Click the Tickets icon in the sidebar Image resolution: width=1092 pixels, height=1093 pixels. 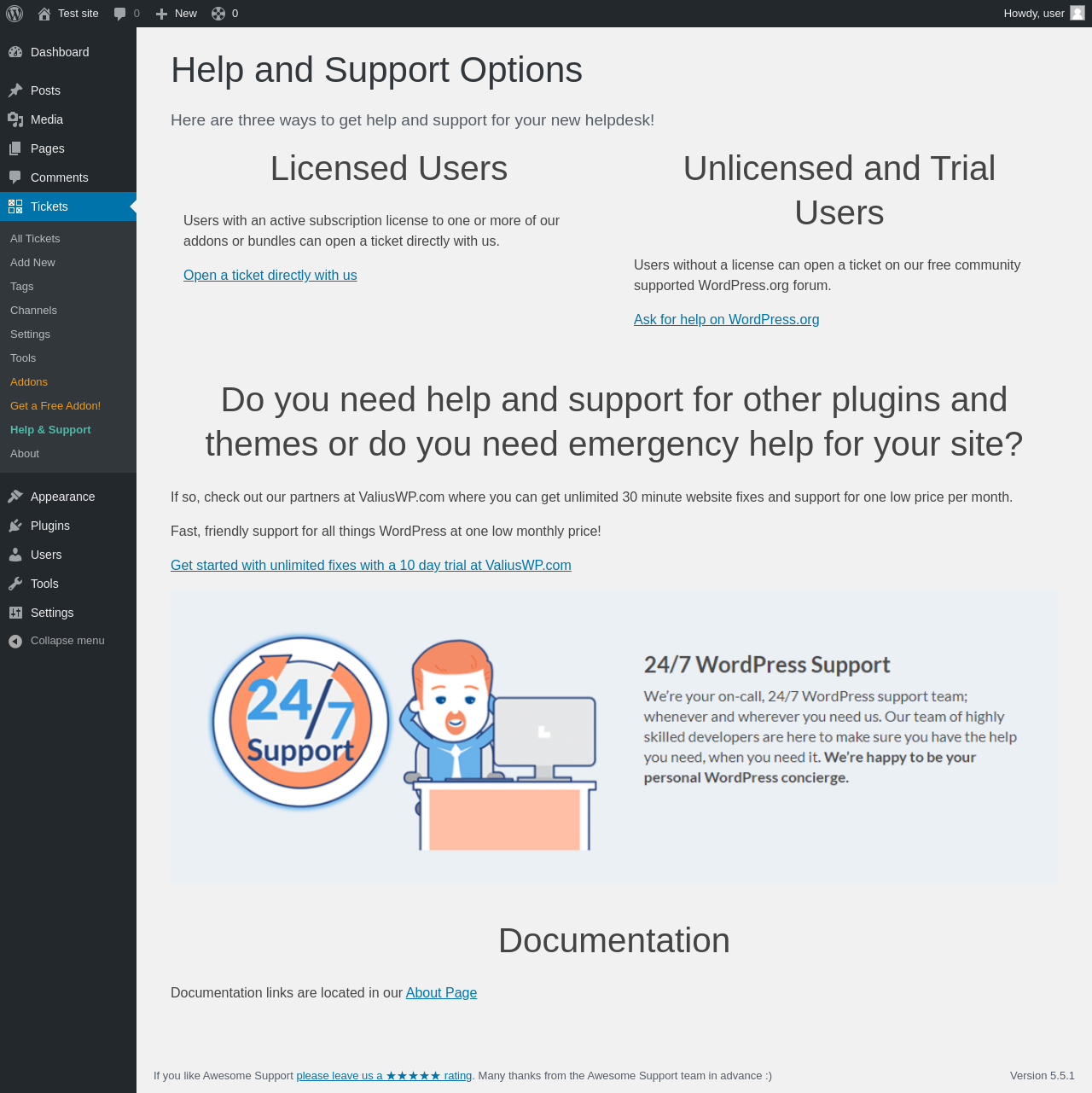15,206
